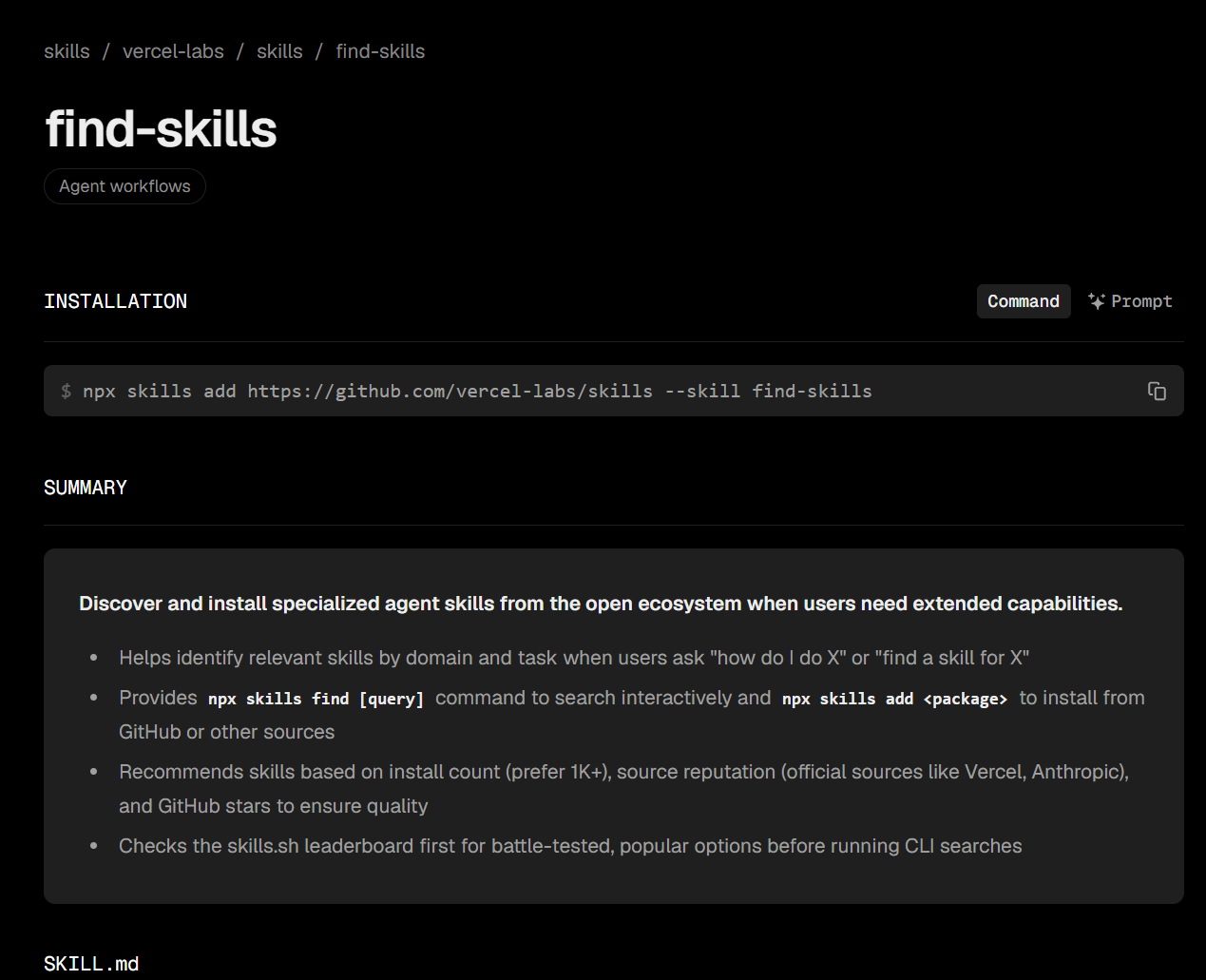Click the bold 'Discover and install specialized agent skills' line

click(x=601, y=604)
